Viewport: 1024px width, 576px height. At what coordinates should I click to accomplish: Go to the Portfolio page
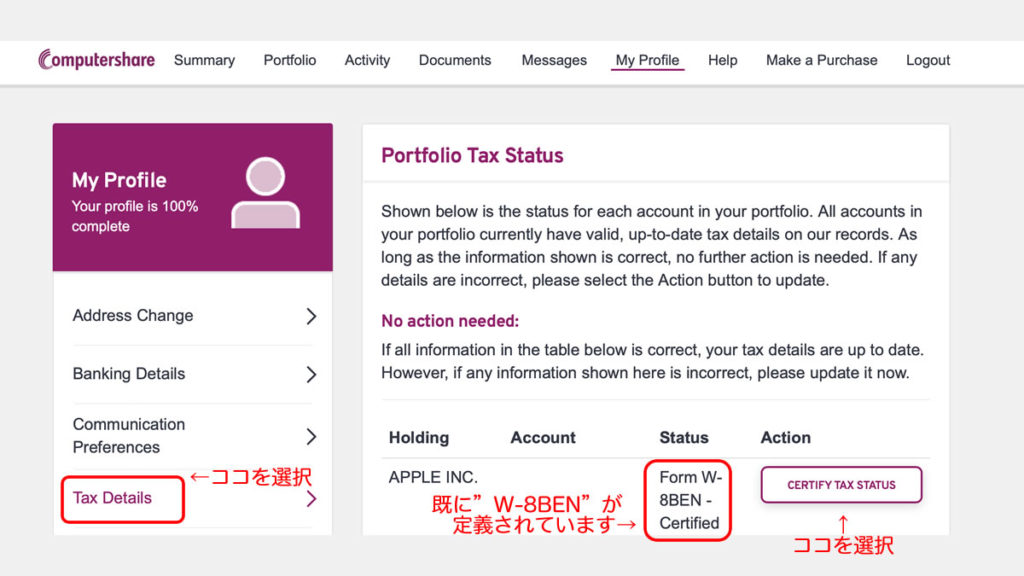(x=290, y=60)
